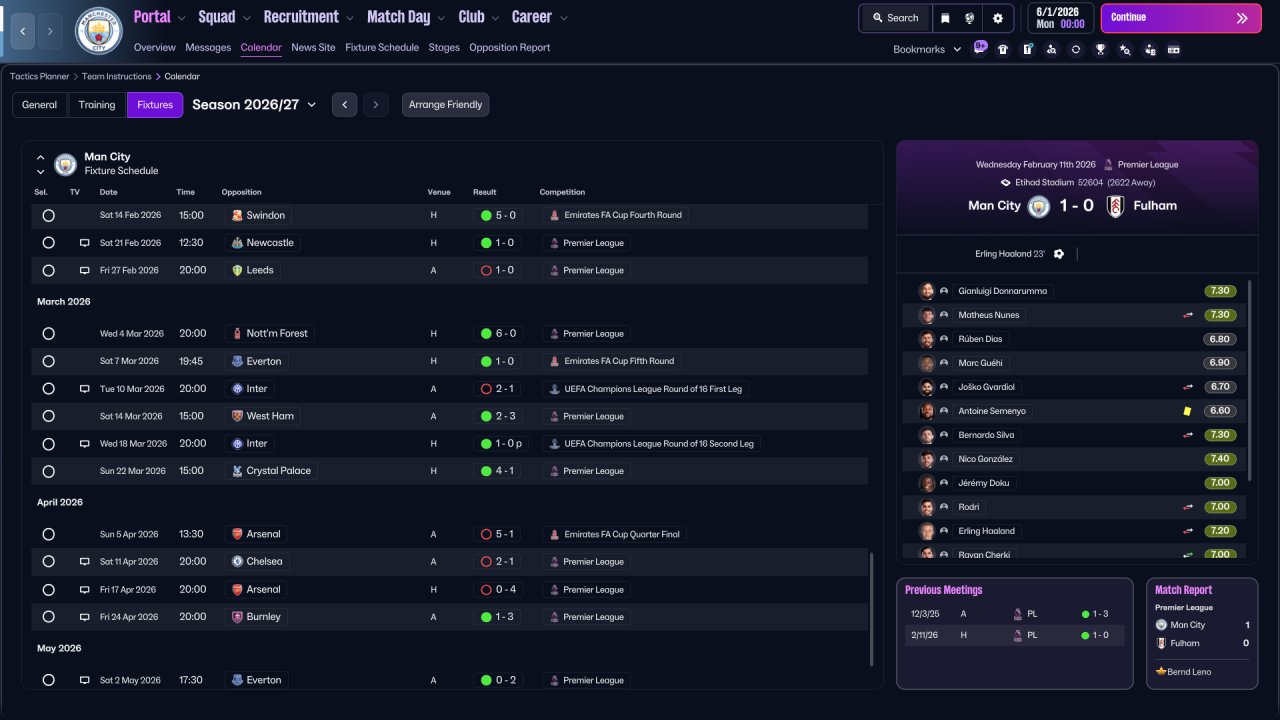Click the circular arrows shortcut in the bookmarks bar
1280x720 pixels.
1076,49
